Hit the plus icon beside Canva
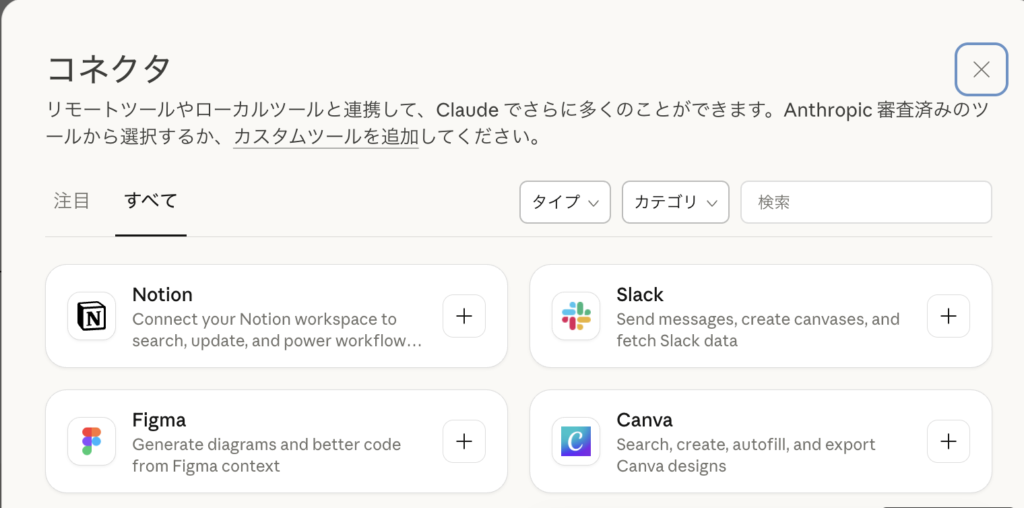The width and height of the screenshot is (1024, 508). coord(948,441)
